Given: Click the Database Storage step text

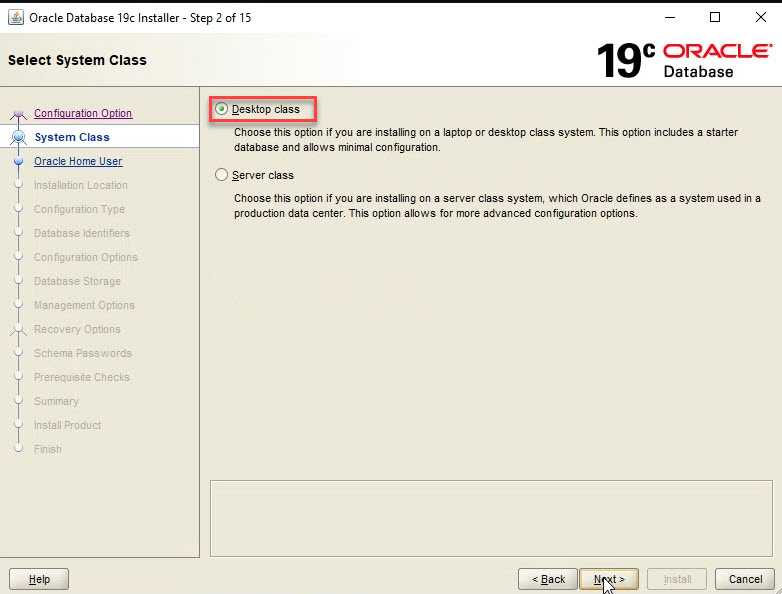Looking at the screenshot, I should coord(77,281).
